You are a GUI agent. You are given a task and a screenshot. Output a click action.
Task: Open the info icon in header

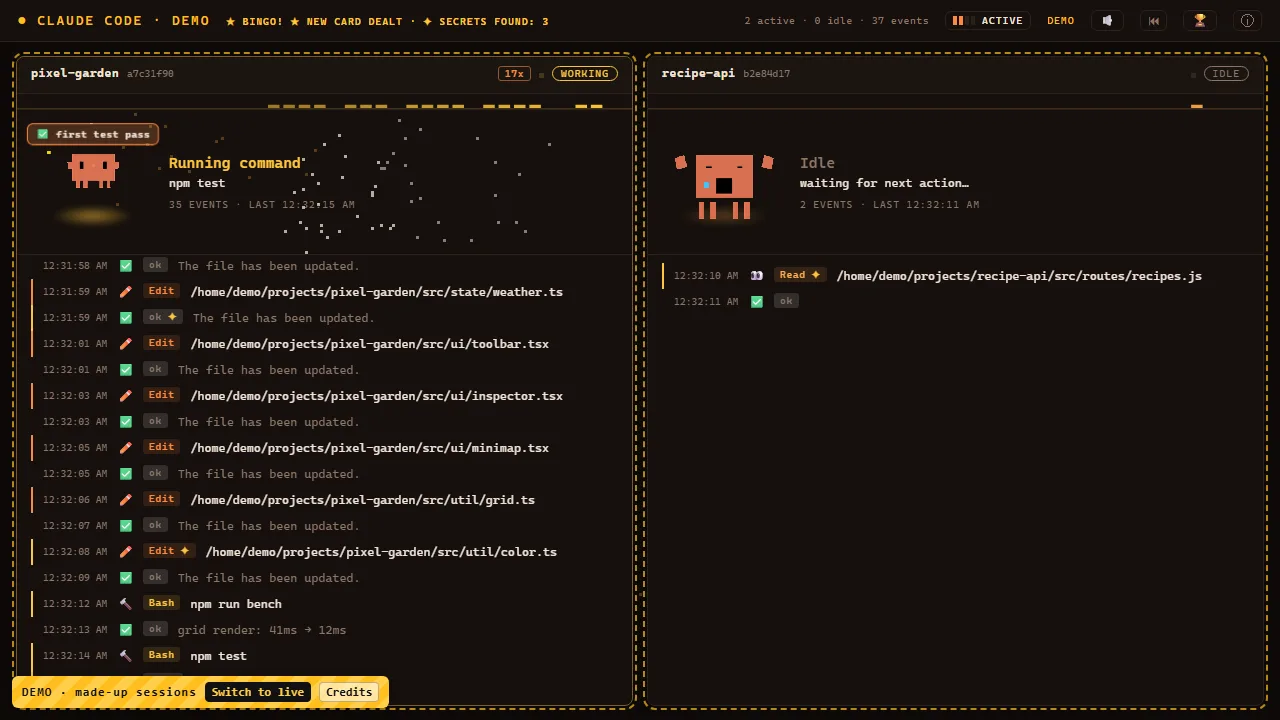(x=1247, y=20)
